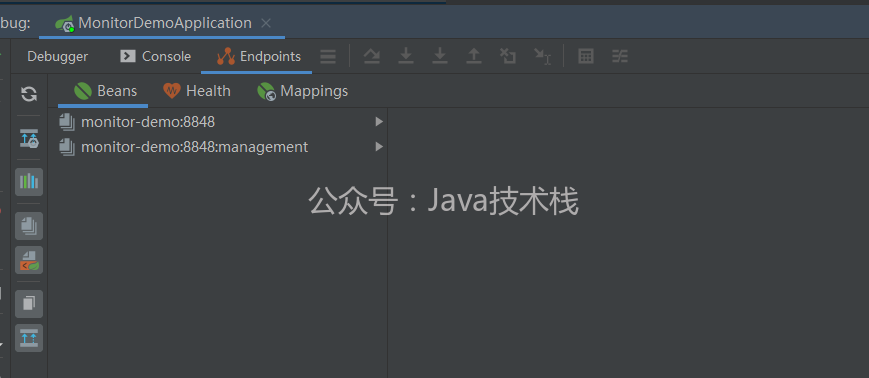Click the Spring leaf icon on MonitorDemoApplication tab

(65, 24)
